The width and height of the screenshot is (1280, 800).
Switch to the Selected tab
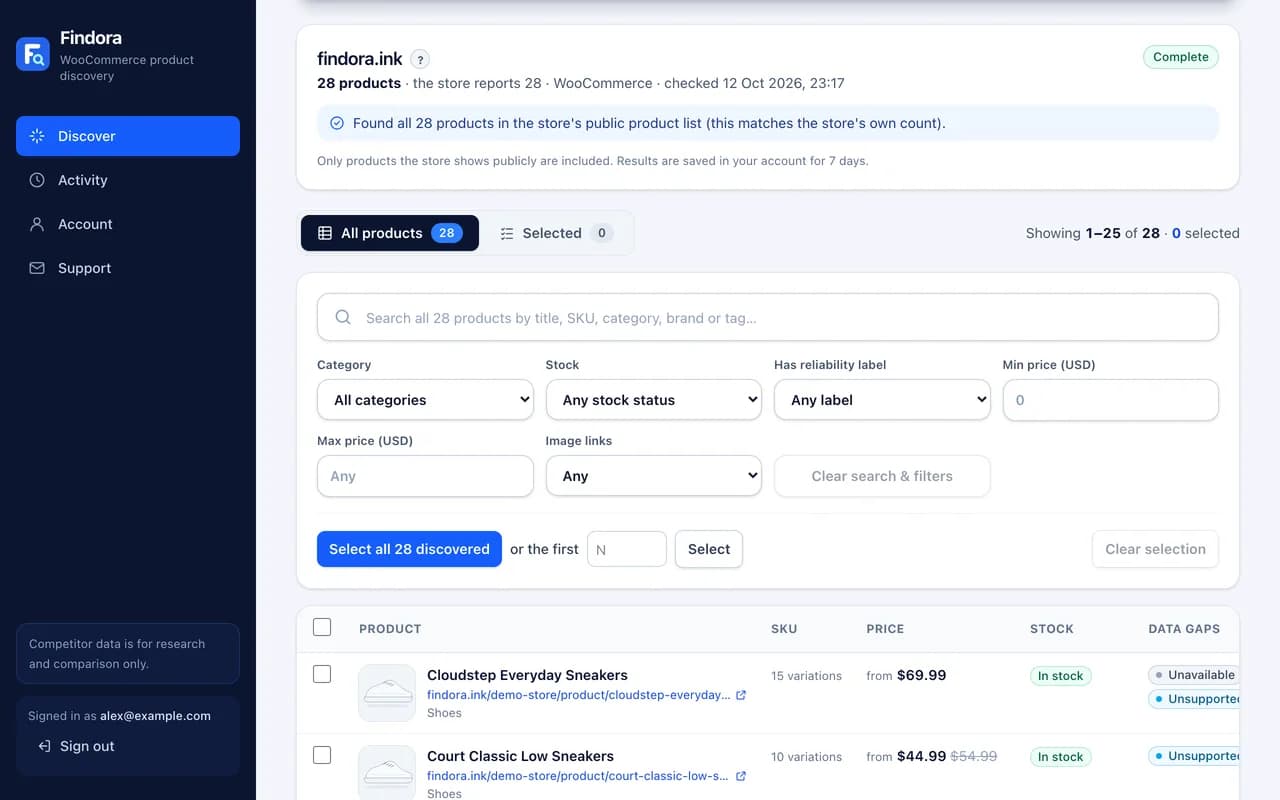[556, 233]
